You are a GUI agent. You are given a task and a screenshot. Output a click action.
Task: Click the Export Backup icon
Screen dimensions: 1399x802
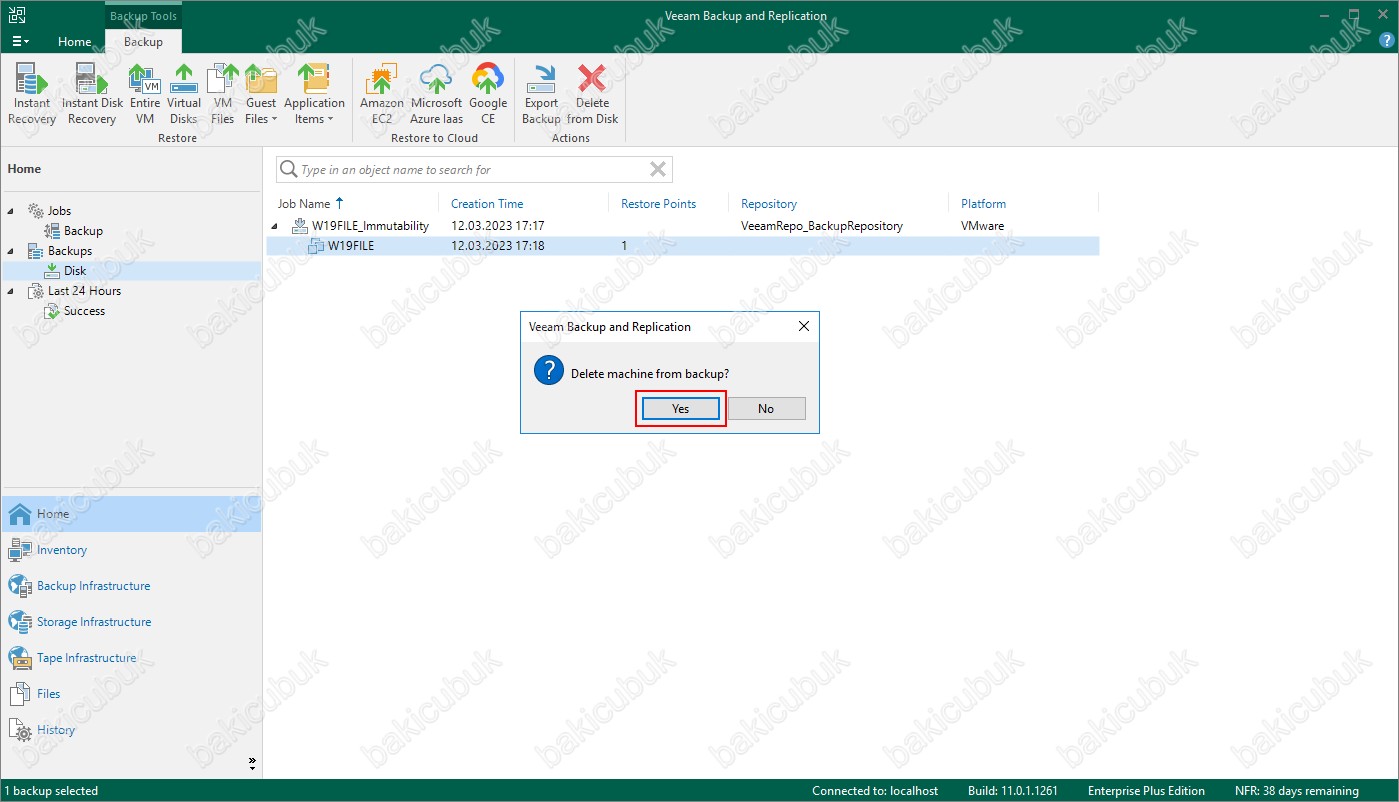pyautogui.click(x=541, y=95)
